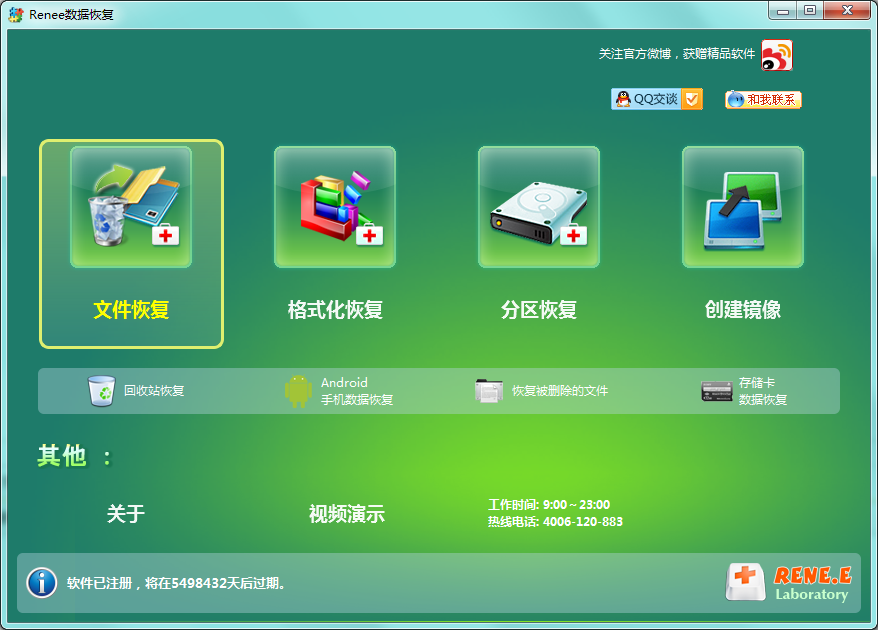Select the 文件恢复 file recovery tool
The image size is (878, 630).
(x=131, y=243)
